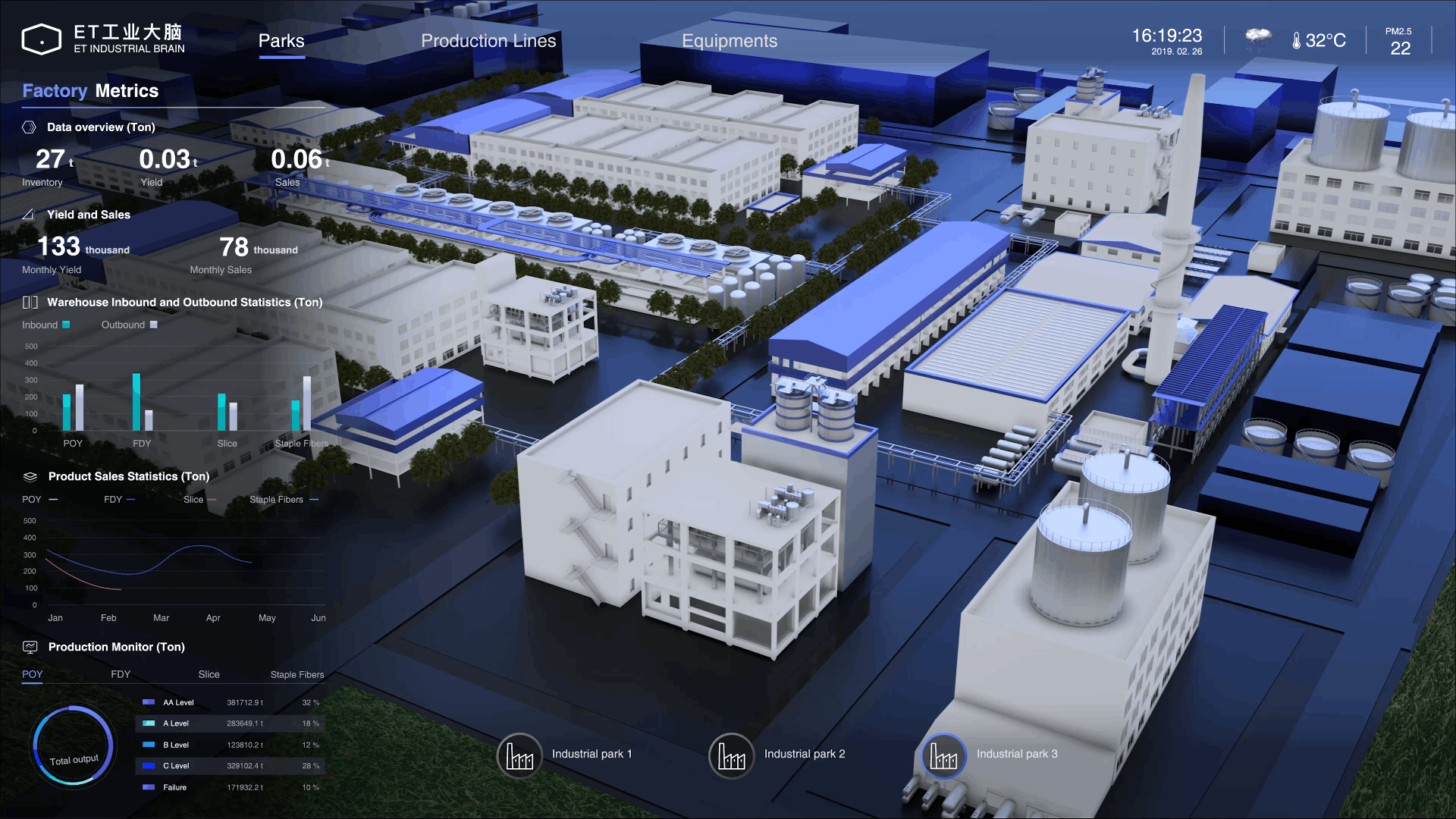Image resolution: width=1456 pixels, height=819 pixels.
Task: Click the thermometer temperature icon
Action: click(x=1296, y=41)
